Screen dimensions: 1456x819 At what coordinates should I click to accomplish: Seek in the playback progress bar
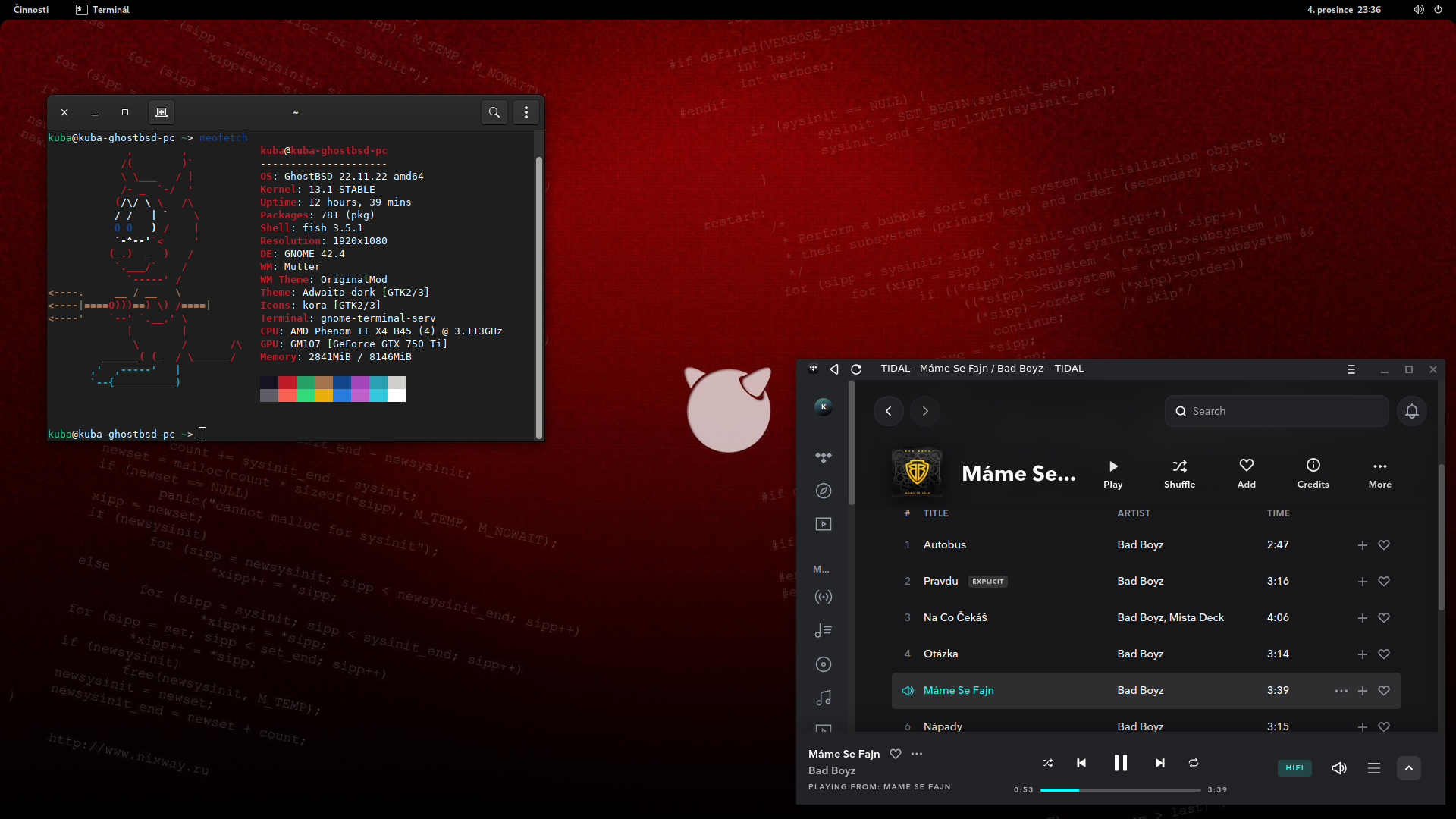click(1120, 790)
